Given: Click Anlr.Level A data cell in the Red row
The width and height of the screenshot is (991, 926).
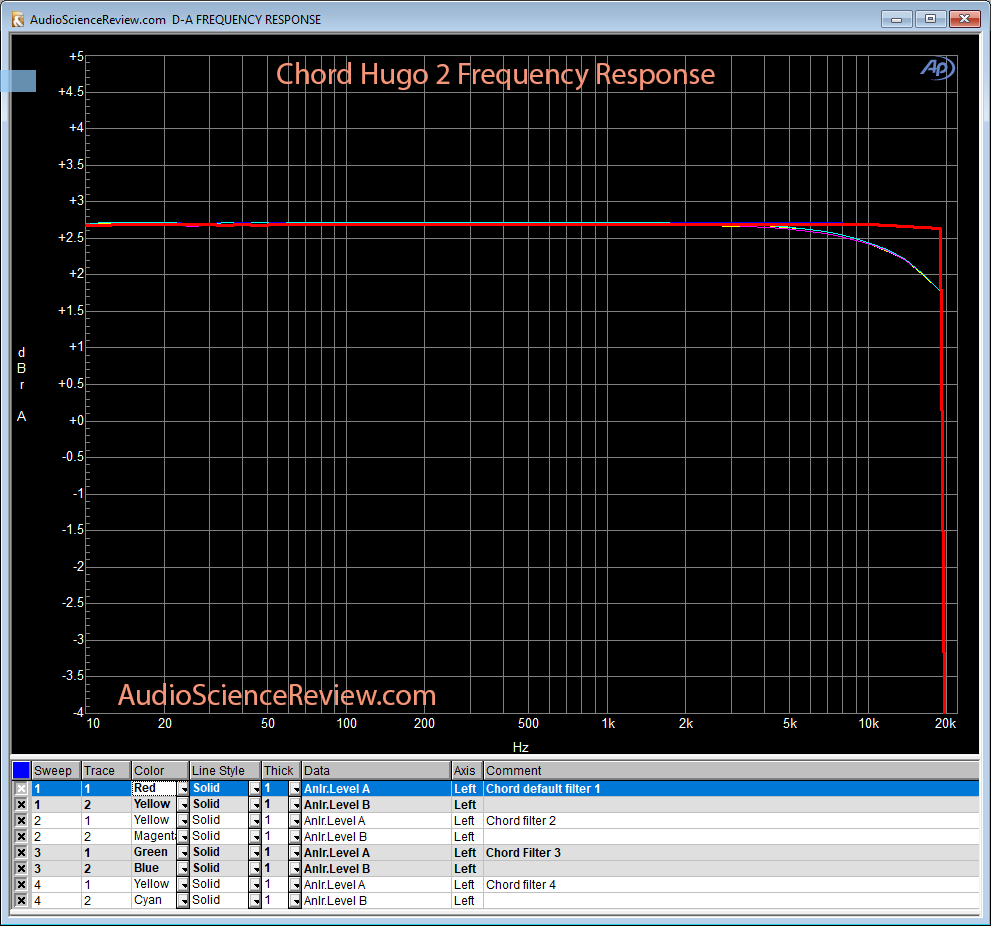Looking at the screenshot, I should [x=376, y=788].
